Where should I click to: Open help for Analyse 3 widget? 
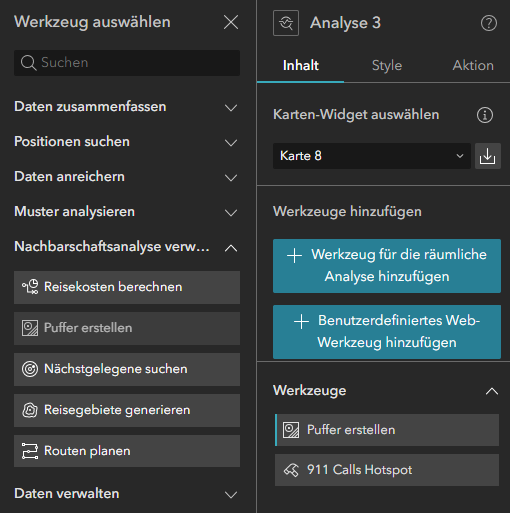pos(489,23)
